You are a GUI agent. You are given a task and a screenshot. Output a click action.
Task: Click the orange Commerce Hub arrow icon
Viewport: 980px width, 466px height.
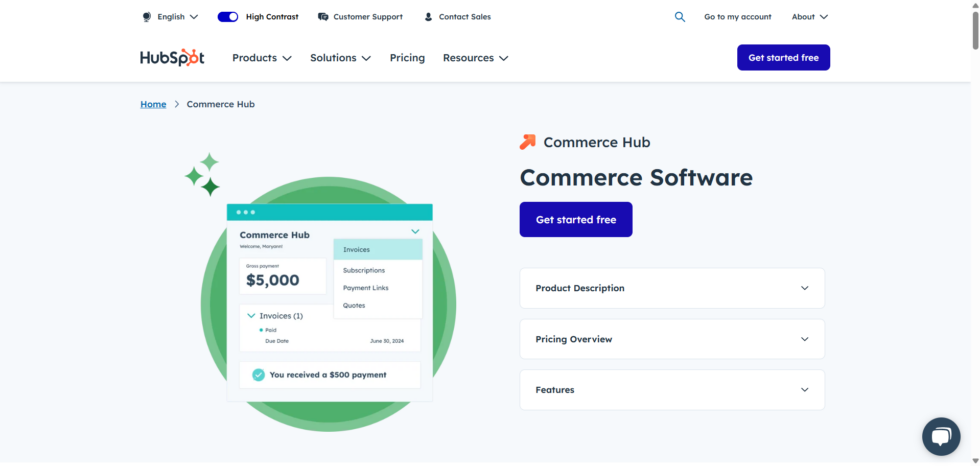click(528, 142)
